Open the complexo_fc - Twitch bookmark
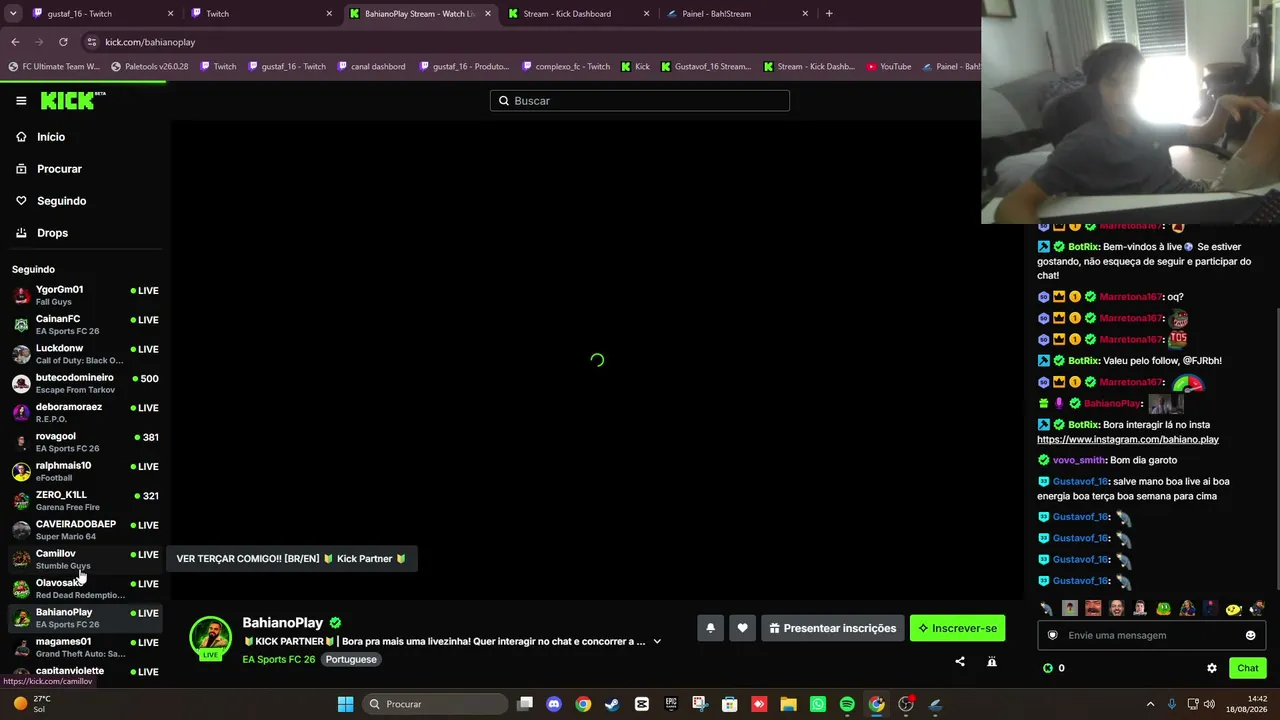 [x=565, y=67]
